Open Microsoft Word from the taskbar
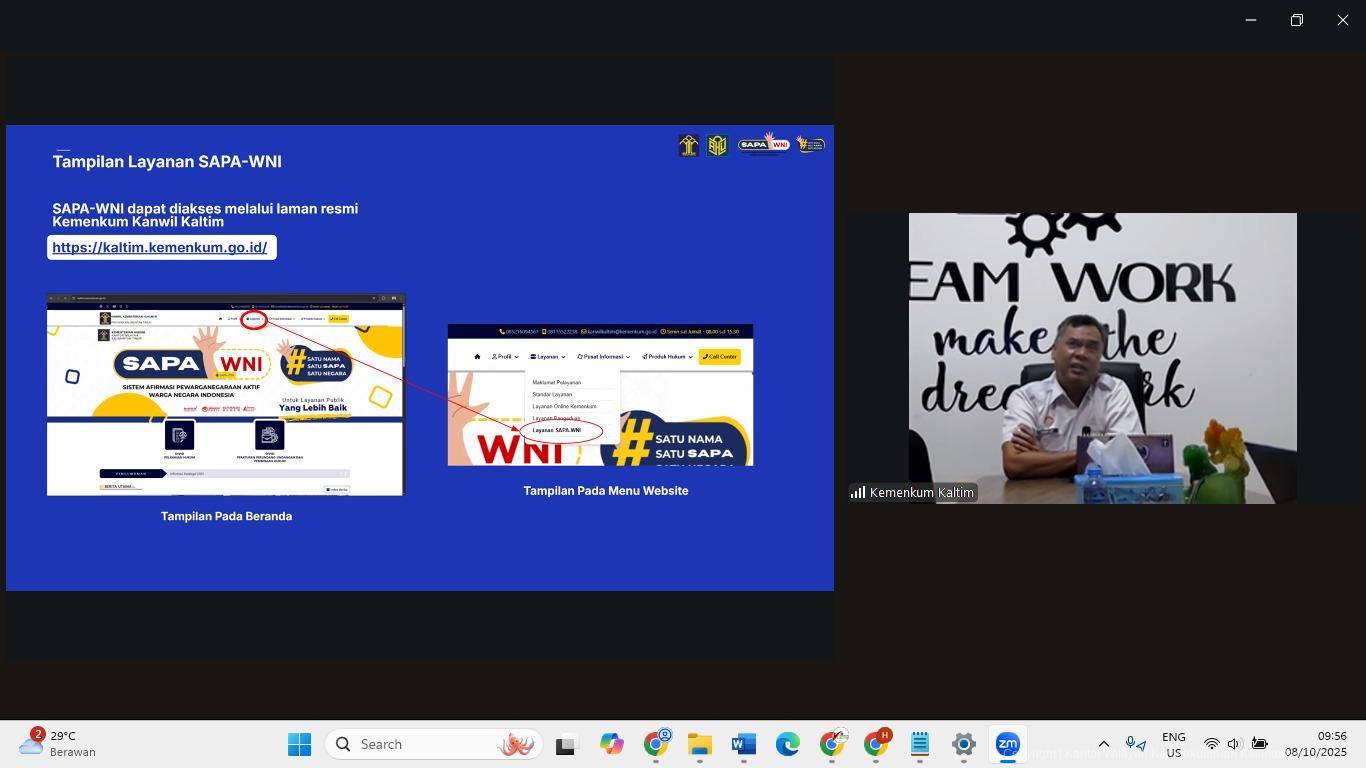Image resolution: width=1366 pixels, height=768 pixels. point(743,745)
